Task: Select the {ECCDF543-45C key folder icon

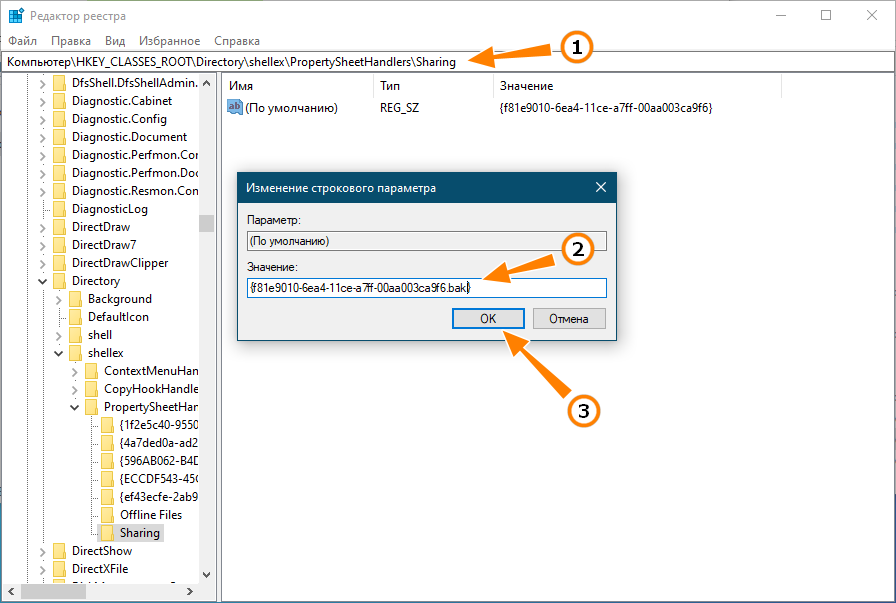Action: click(x=107, y=479)
